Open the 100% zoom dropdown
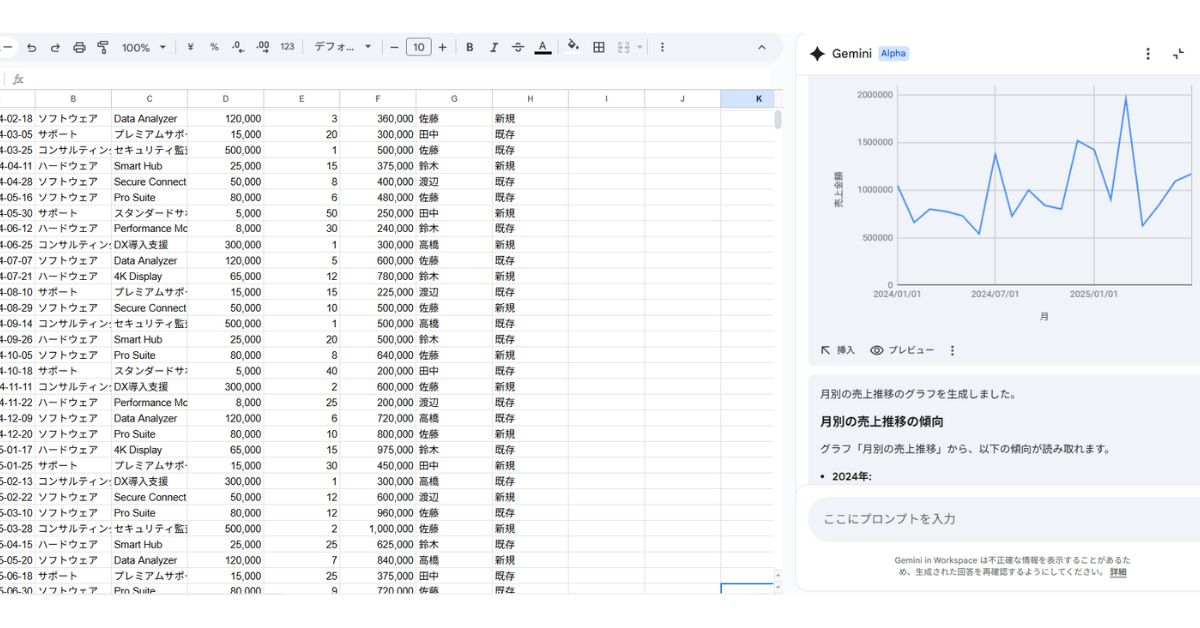 [144, 47]
